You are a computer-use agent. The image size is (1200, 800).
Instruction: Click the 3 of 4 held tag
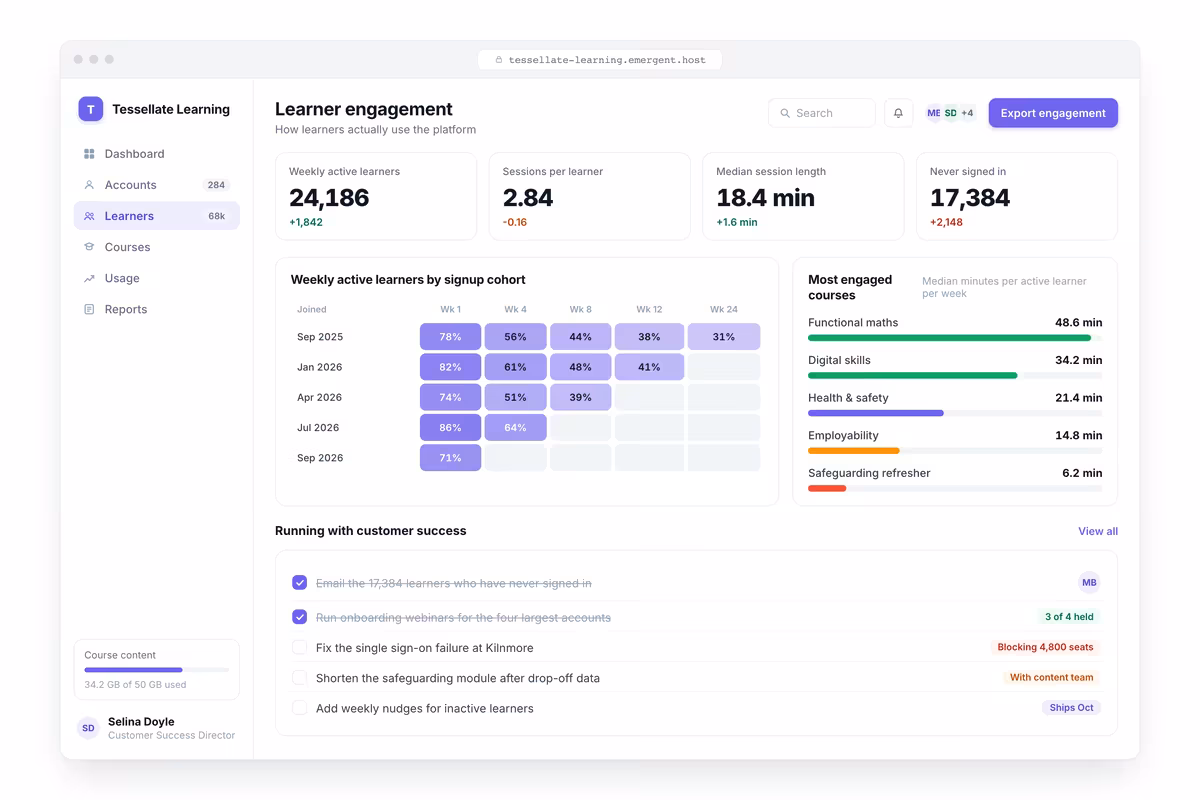(1069, 617)
